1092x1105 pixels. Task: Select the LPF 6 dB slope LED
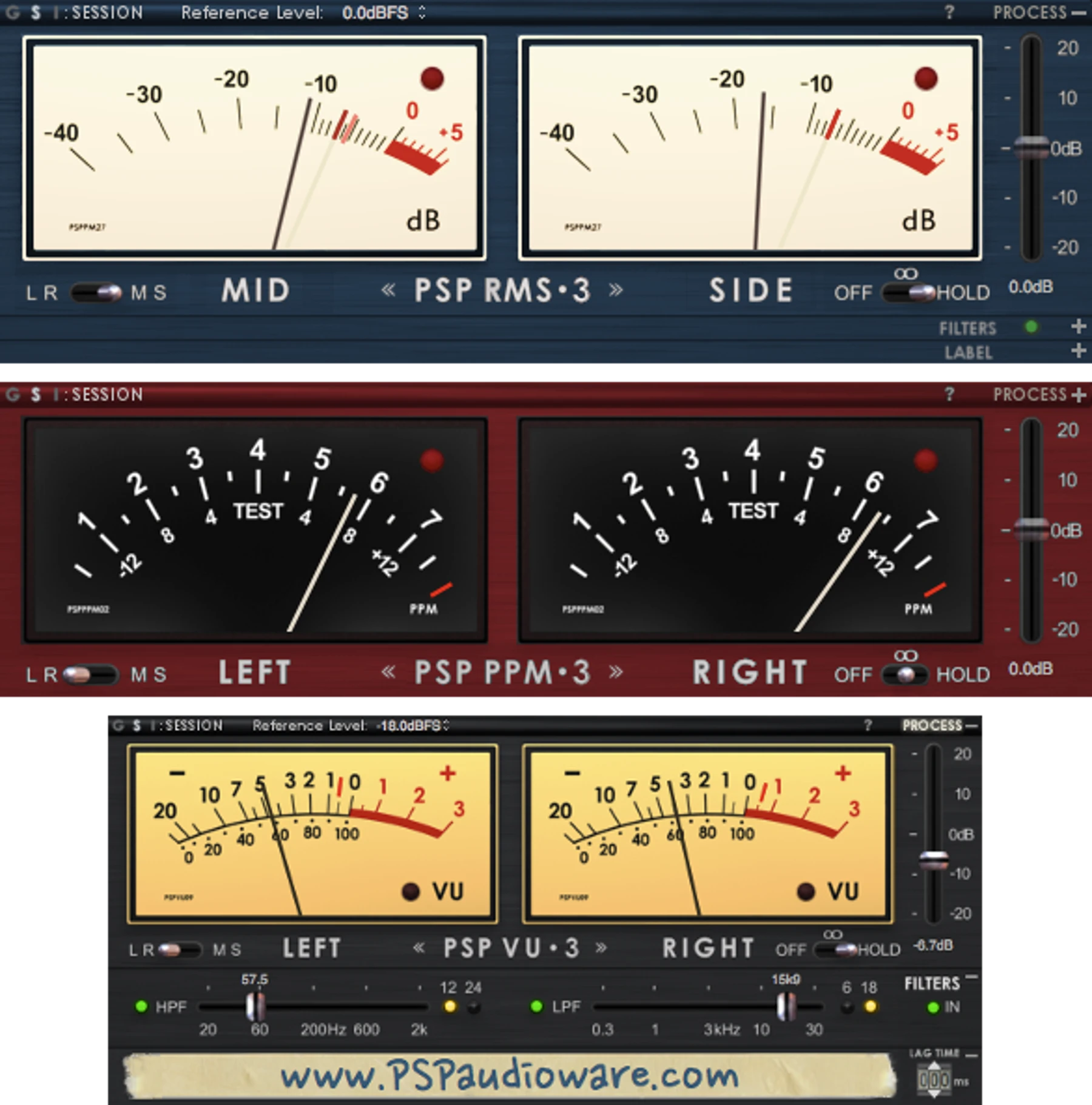(x=847, y=1007)
